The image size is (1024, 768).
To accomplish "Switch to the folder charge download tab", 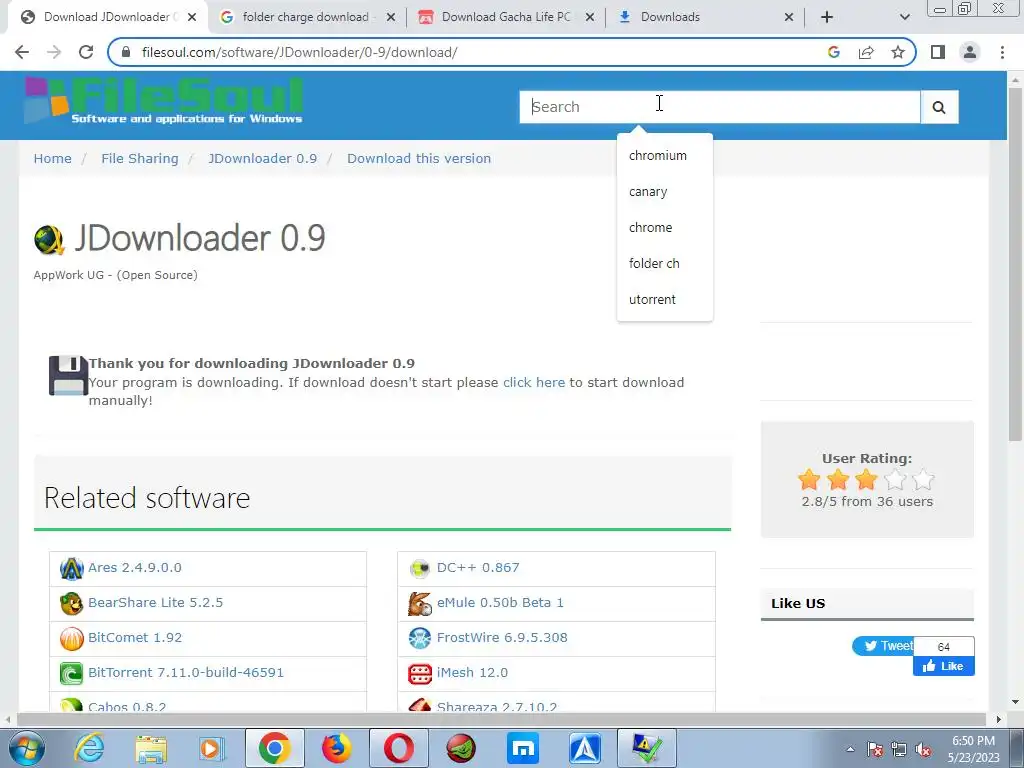I will (x=306, y=17).
